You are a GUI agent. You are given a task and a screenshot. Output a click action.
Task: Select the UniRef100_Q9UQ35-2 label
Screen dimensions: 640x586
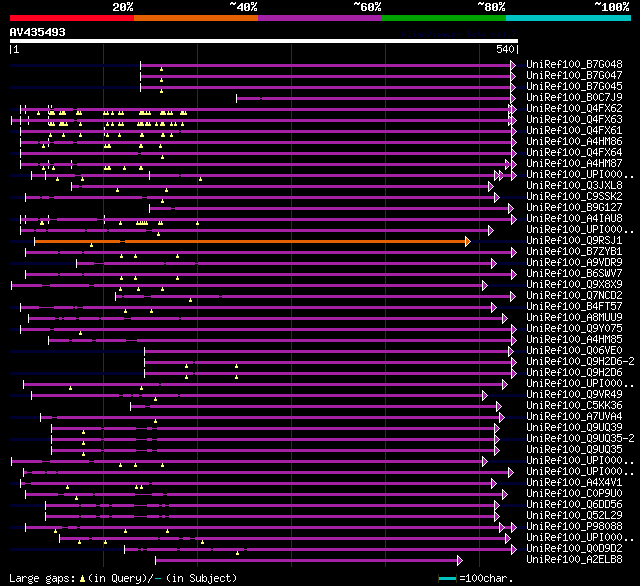580,439
